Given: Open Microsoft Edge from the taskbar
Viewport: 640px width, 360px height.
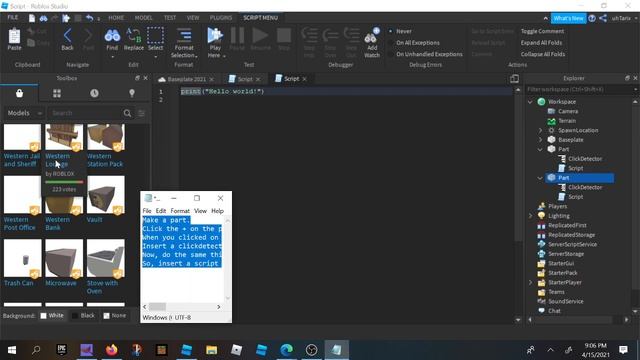Looking at the screenshot, I should click(287, 350).
